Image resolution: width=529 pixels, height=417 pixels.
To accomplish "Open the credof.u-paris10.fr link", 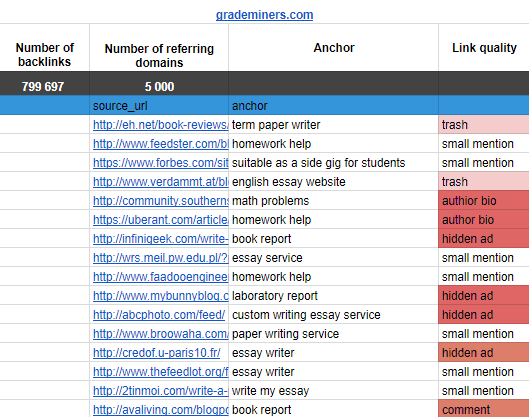I will tap(157, 353).
